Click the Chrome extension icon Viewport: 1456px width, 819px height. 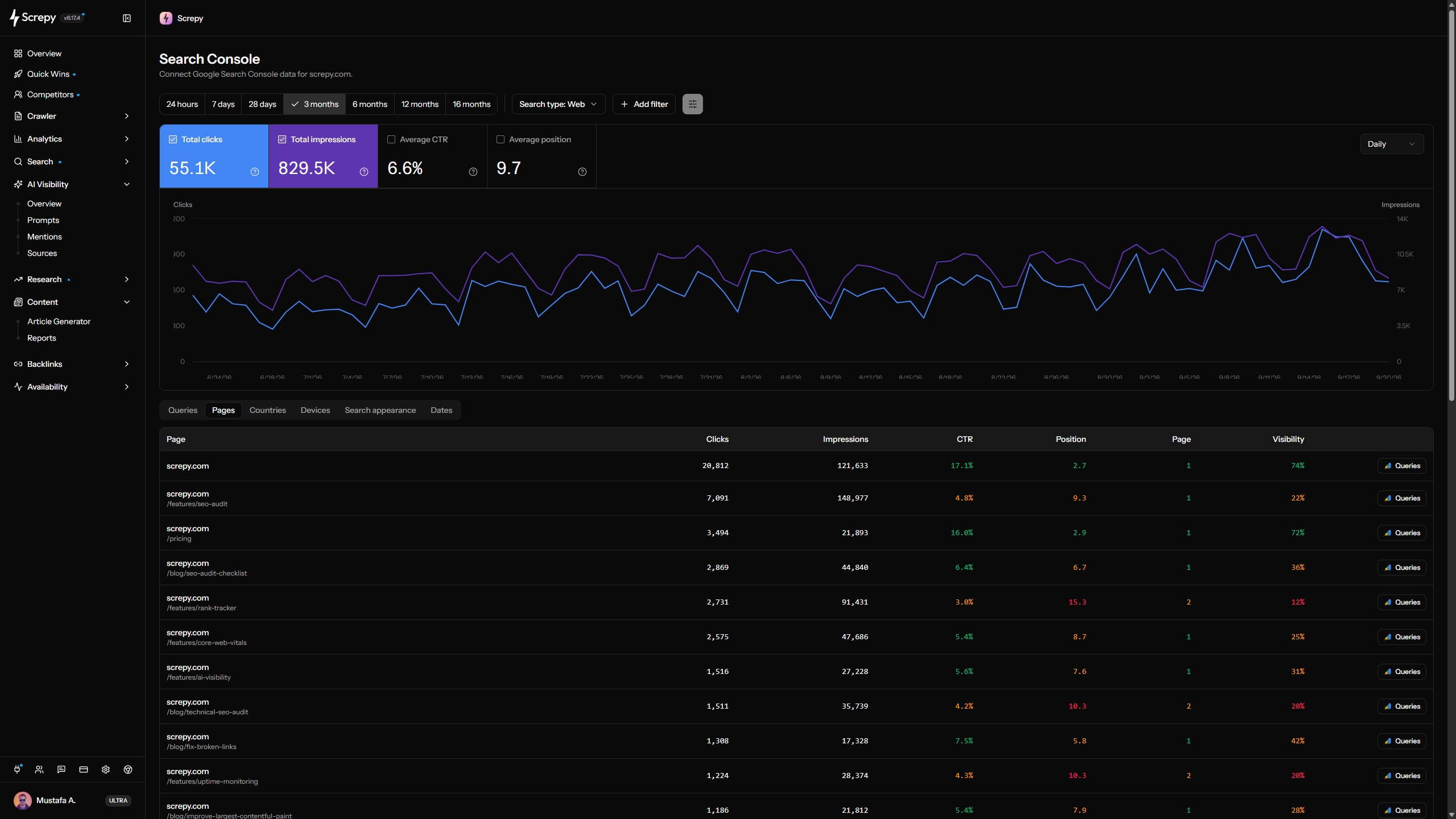(x=128, y=770)
